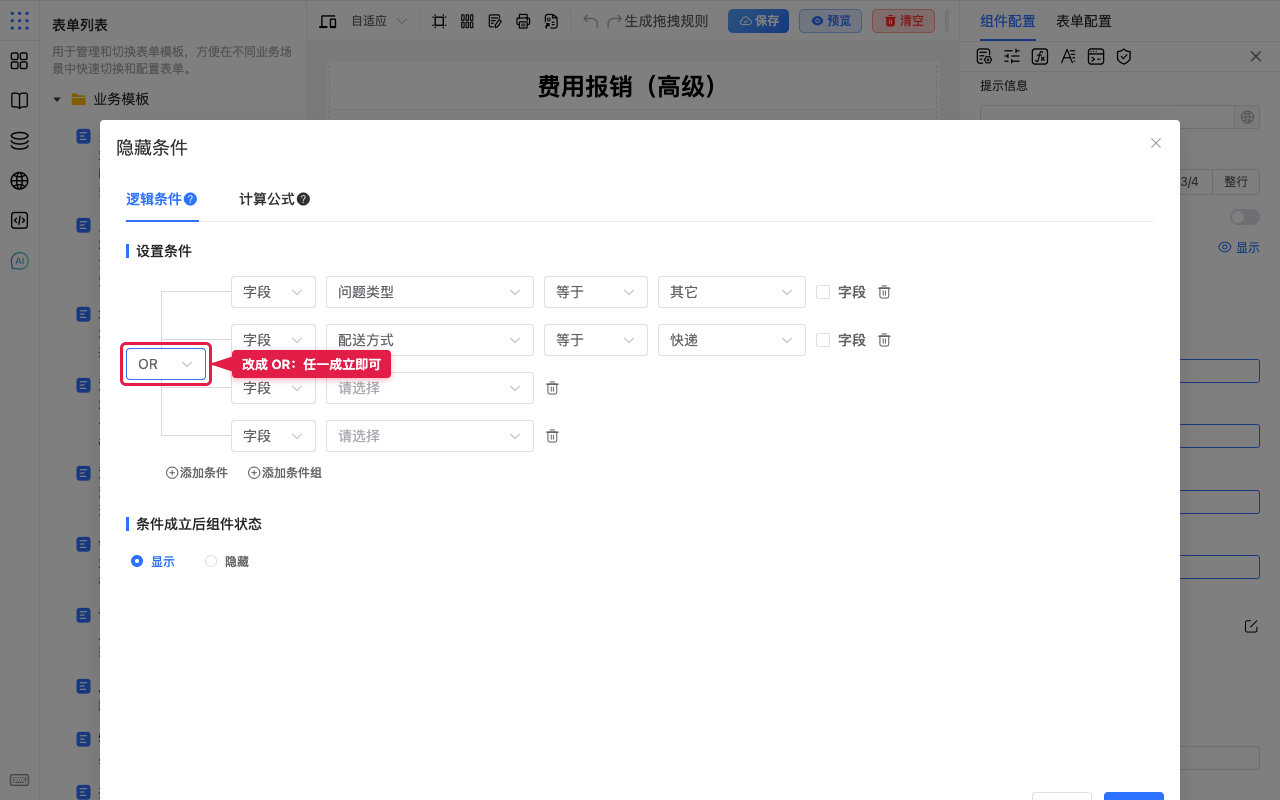Click 添加条件组 to add a condition group
Image resolution: width=1280 pixels, height=800 pixels.
[x=285, y=473]
